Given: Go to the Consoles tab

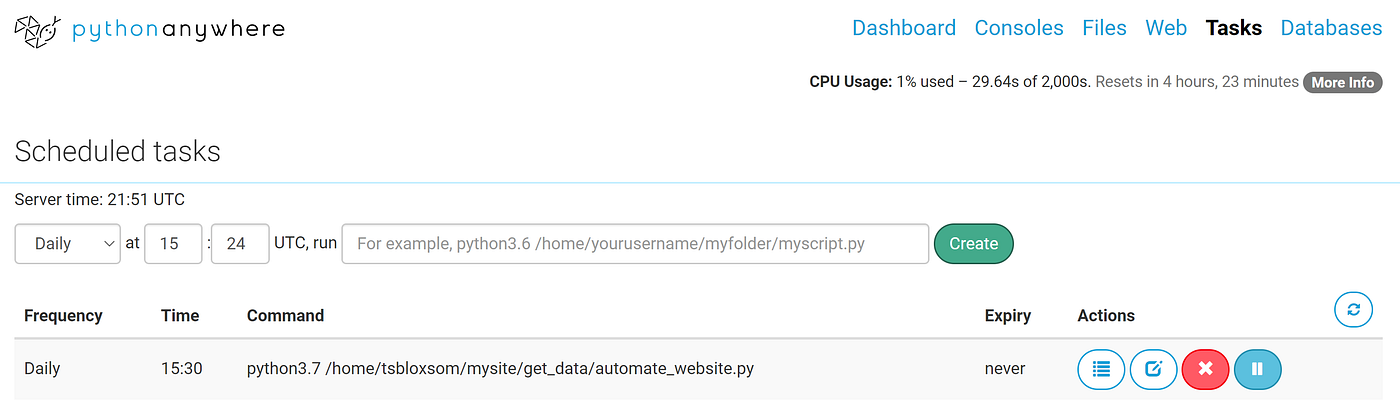Looking at the screenshot, I should click(x=1018, y=28).
